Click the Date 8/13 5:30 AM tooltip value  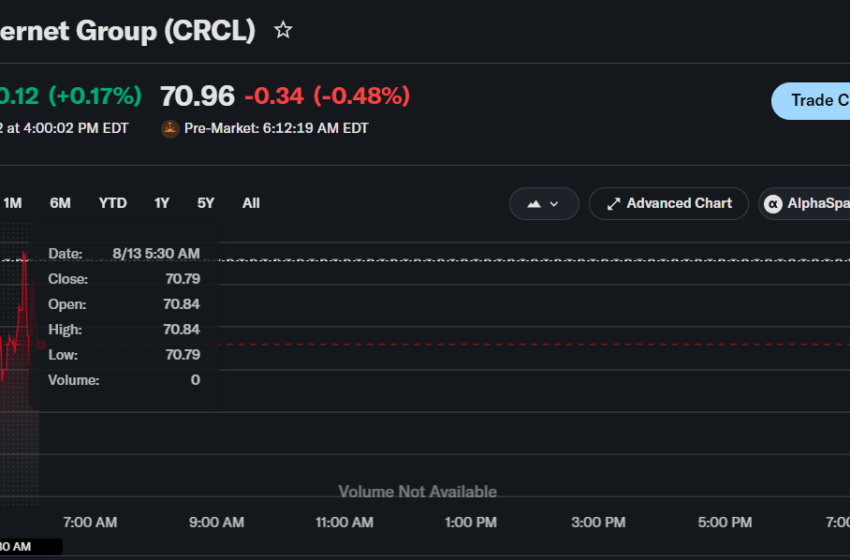(156, 253)
